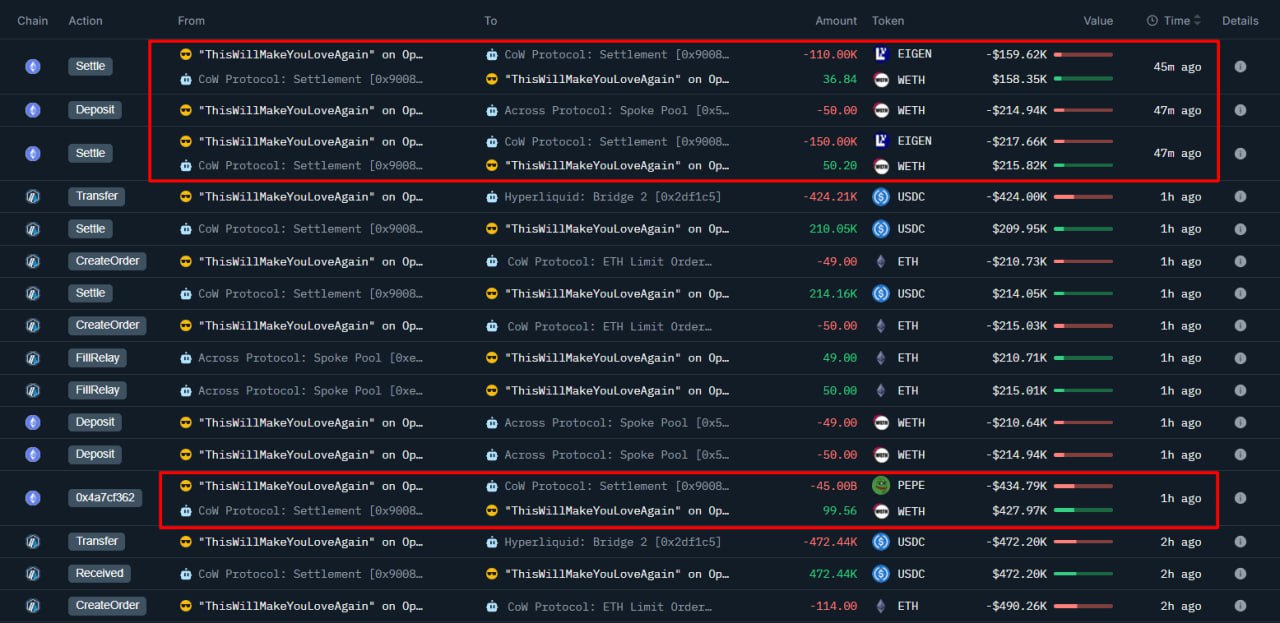Open details info icon for -114.00 ETH CreateOrder row
The height and width of the screenshot is (623, 1280).
coord(1240,606)
